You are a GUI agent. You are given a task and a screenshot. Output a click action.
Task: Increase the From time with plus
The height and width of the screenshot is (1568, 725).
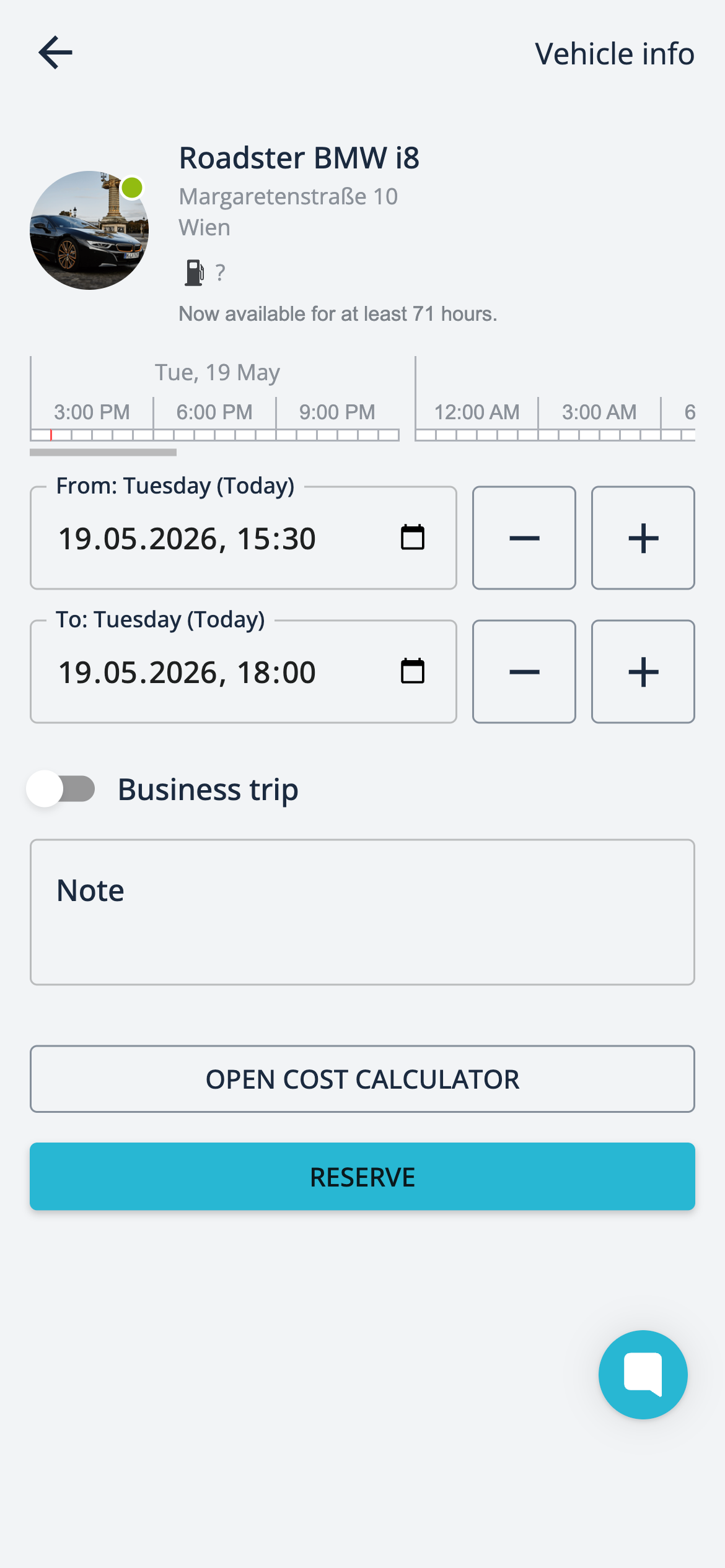[x=643, y=538]
